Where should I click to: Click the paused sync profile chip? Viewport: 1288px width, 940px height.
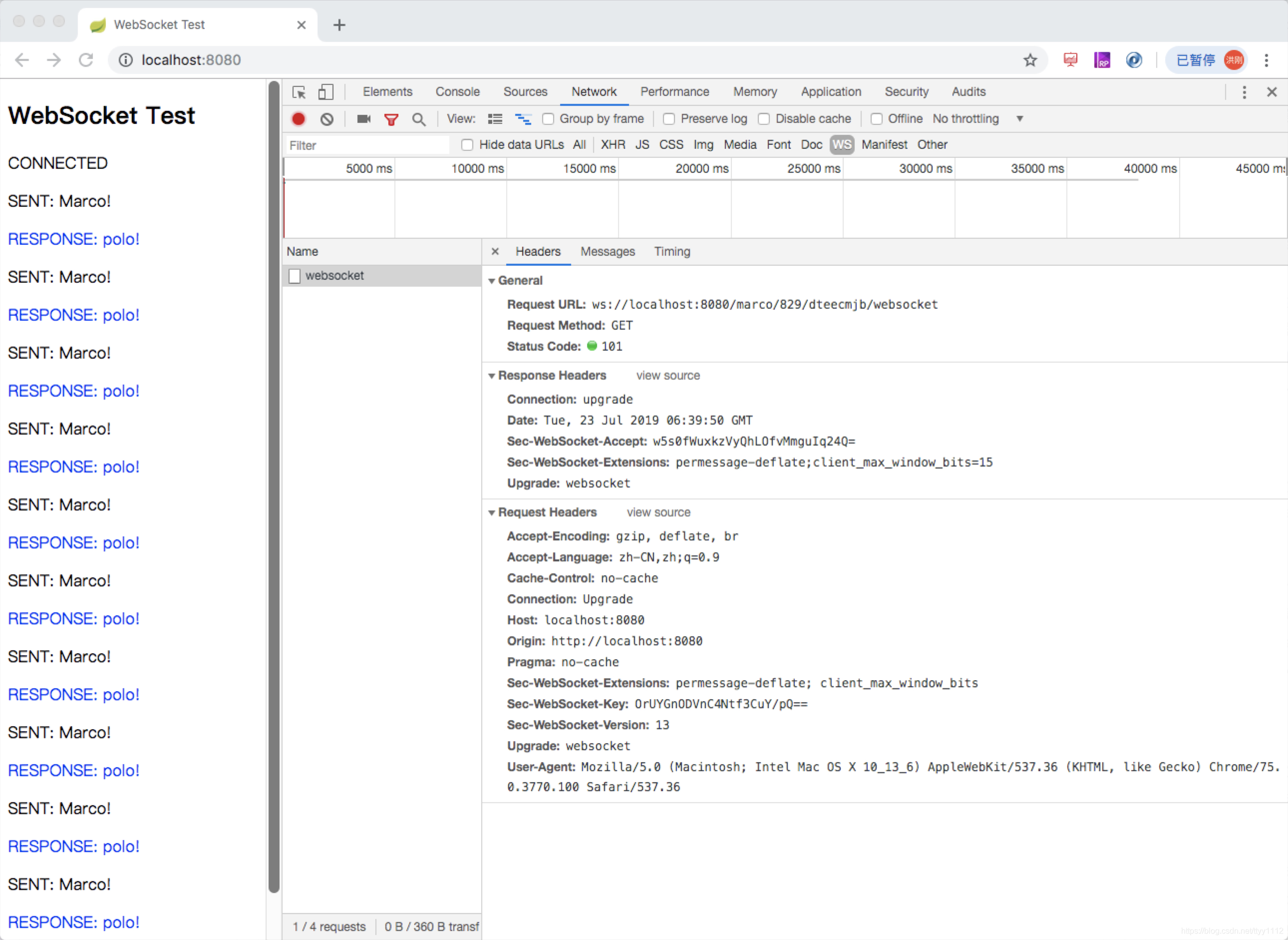1206,60
